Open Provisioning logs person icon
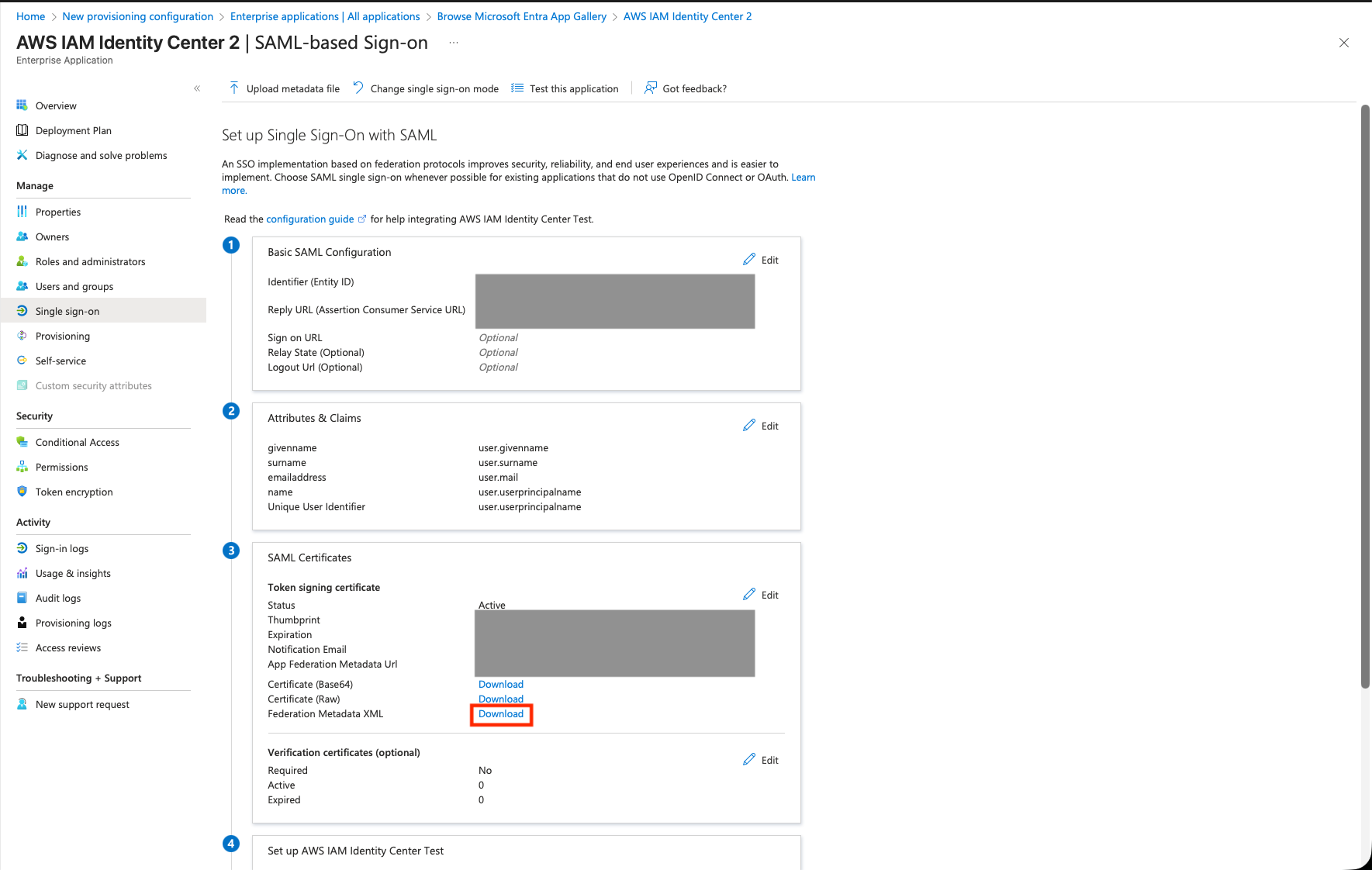 point(22,623)
